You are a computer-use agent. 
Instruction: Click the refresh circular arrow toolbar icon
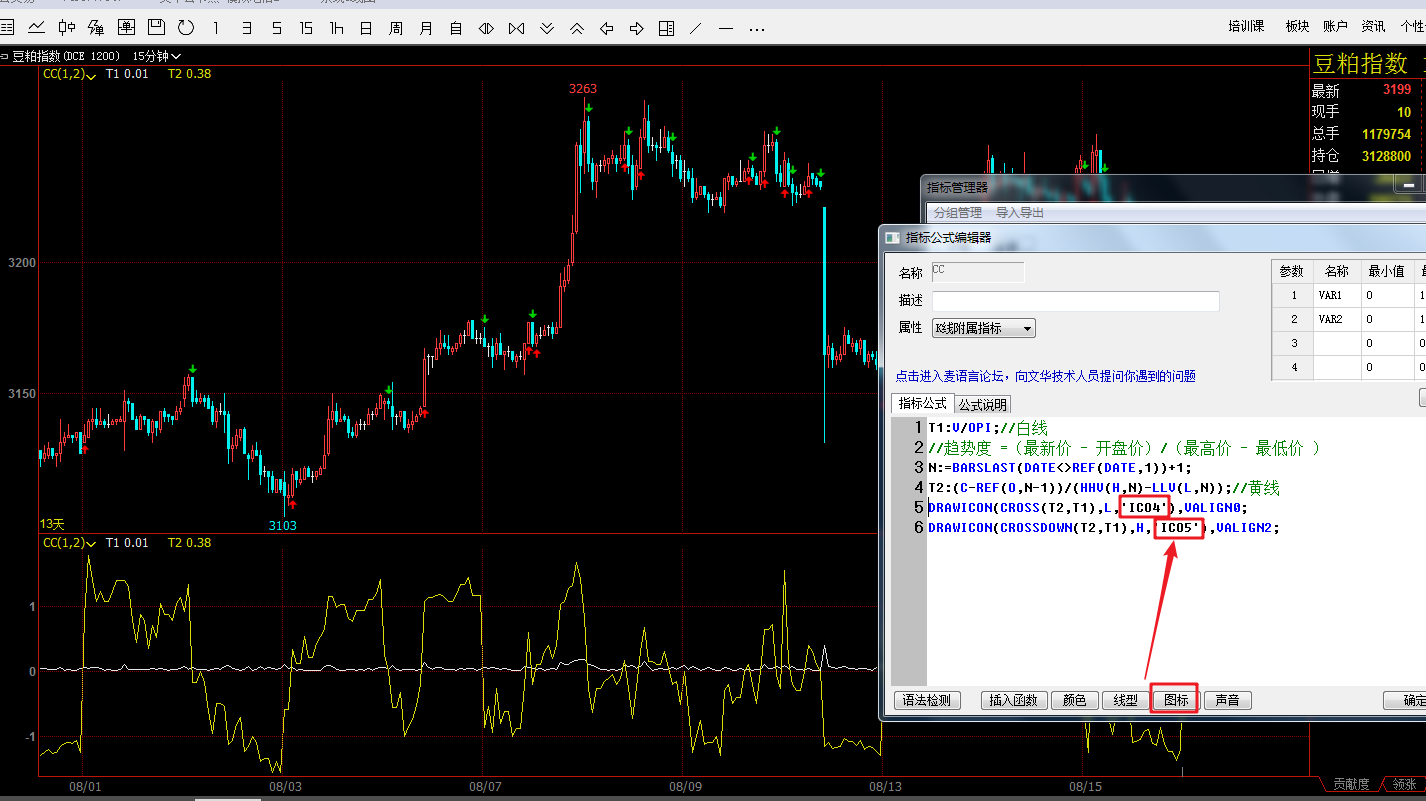(186, 28)
